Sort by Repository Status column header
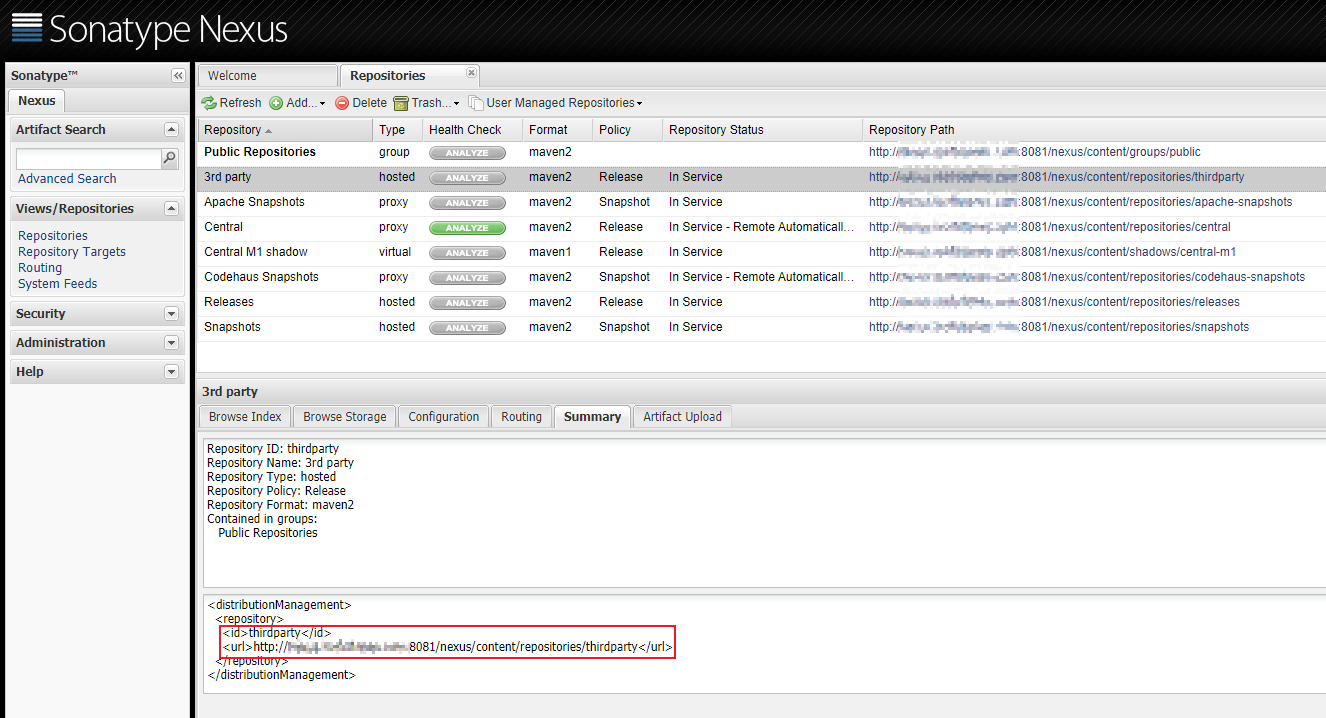This screenshot has height=718, width=1326. 762,130
